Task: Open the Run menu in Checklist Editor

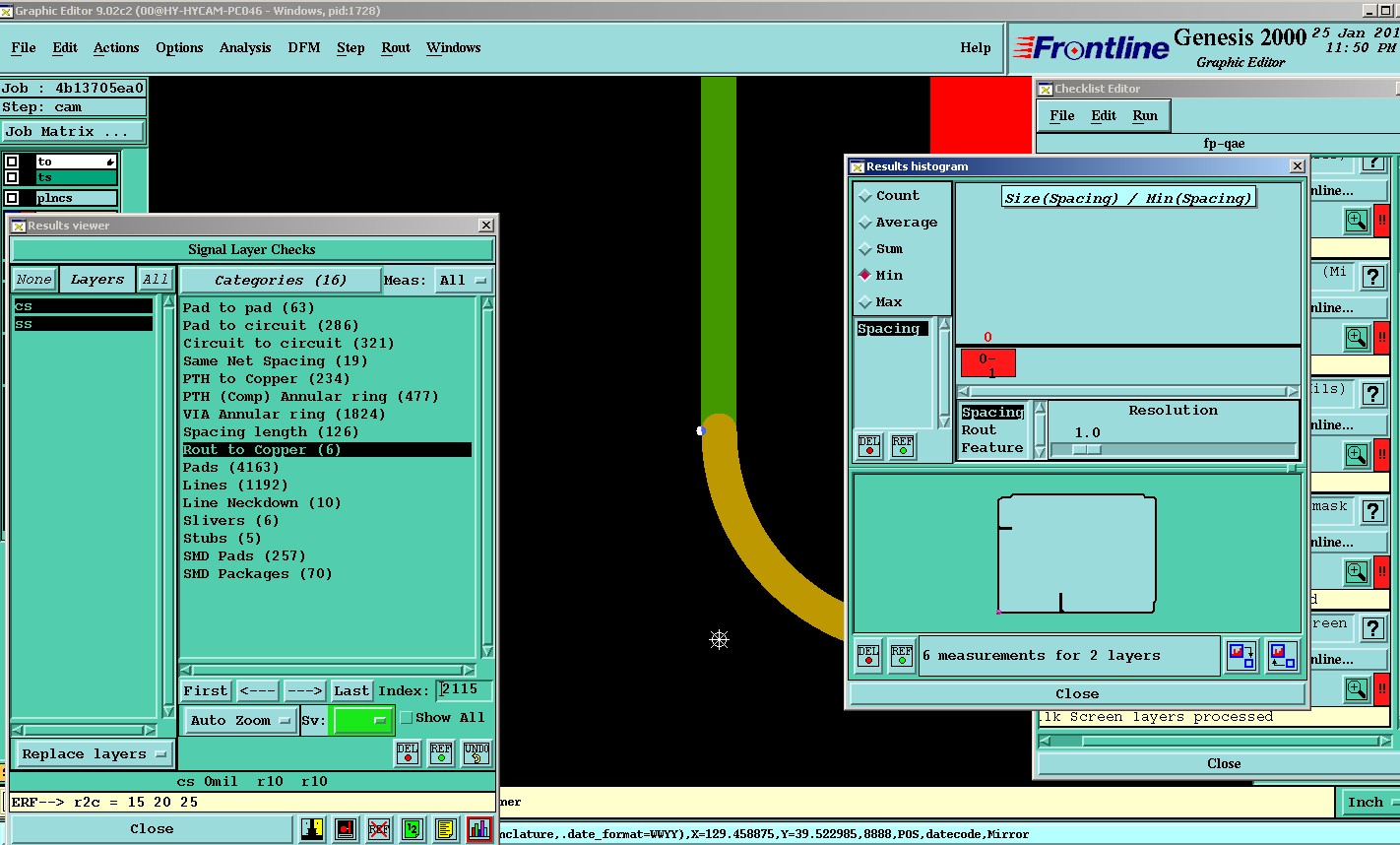Action: point(1145,115)
